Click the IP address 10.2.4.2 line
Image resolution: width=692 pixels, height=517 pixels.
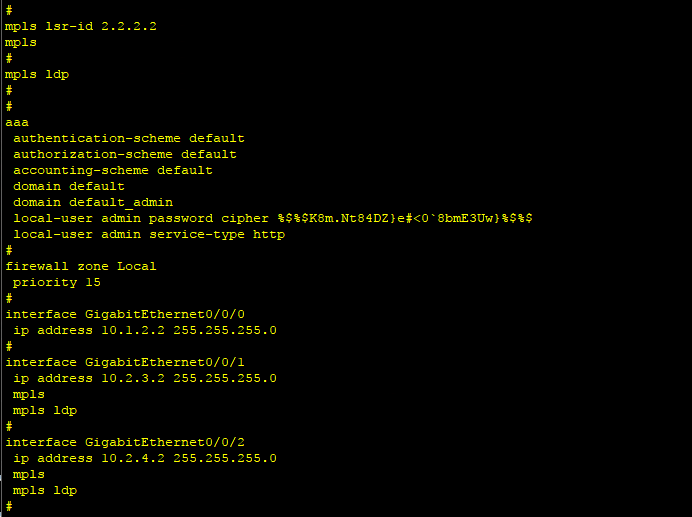click(145, 458)
